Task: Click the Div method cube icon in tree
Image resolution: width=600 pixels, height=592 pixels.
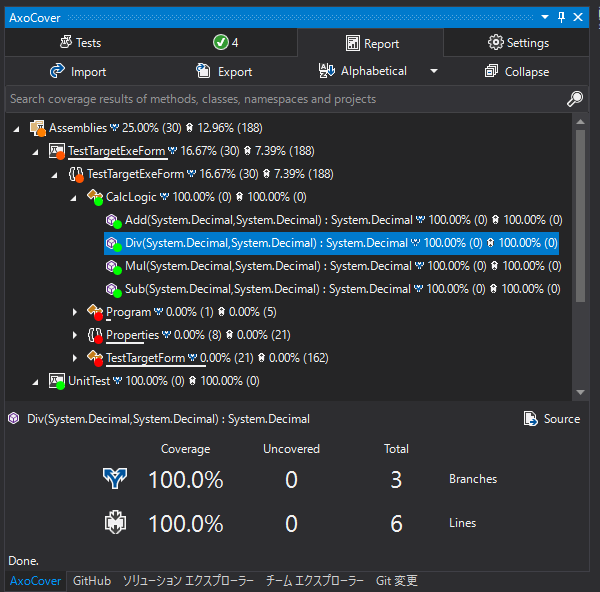Action: pos(113,243)
